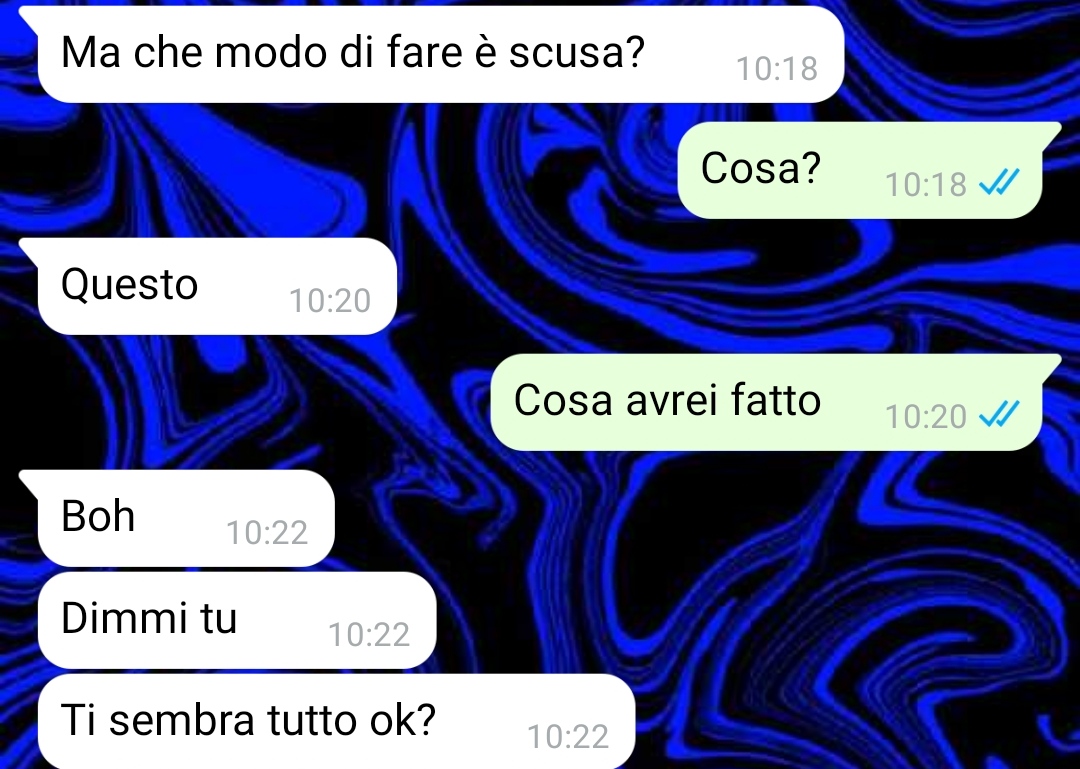Screen dimensions: 1080x769
Task: Click the 10:22 timestamp on 'Ti sembra tutto ok?'
Action: point(568,737)
